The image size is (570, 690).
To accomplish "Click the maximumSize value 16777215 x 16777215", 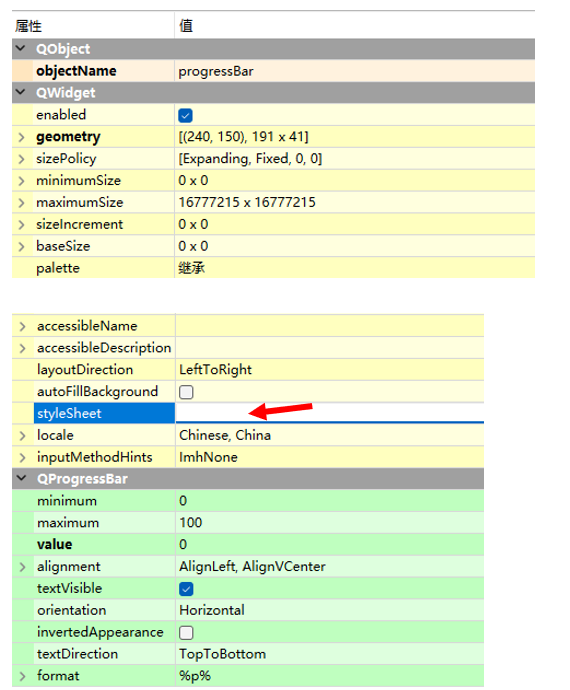I will point(247,202).
